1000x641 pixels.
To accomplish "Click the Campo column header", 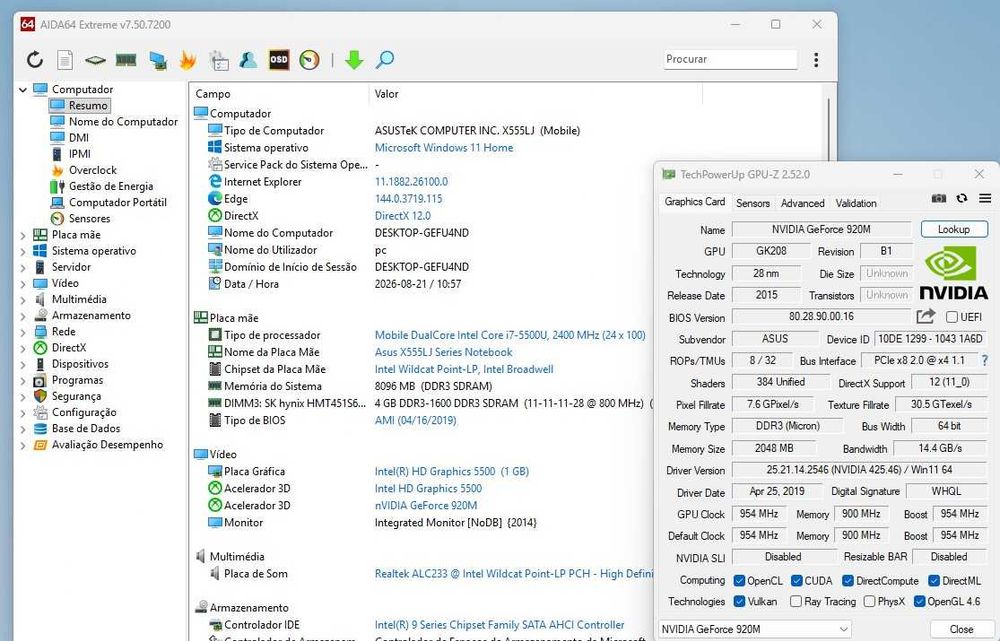I will 279,94.
